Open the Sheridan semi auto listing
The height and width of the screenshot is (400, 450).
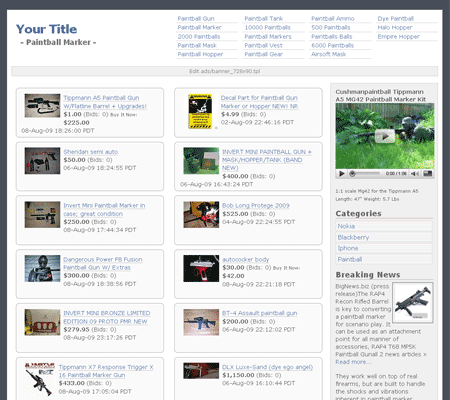90,152
